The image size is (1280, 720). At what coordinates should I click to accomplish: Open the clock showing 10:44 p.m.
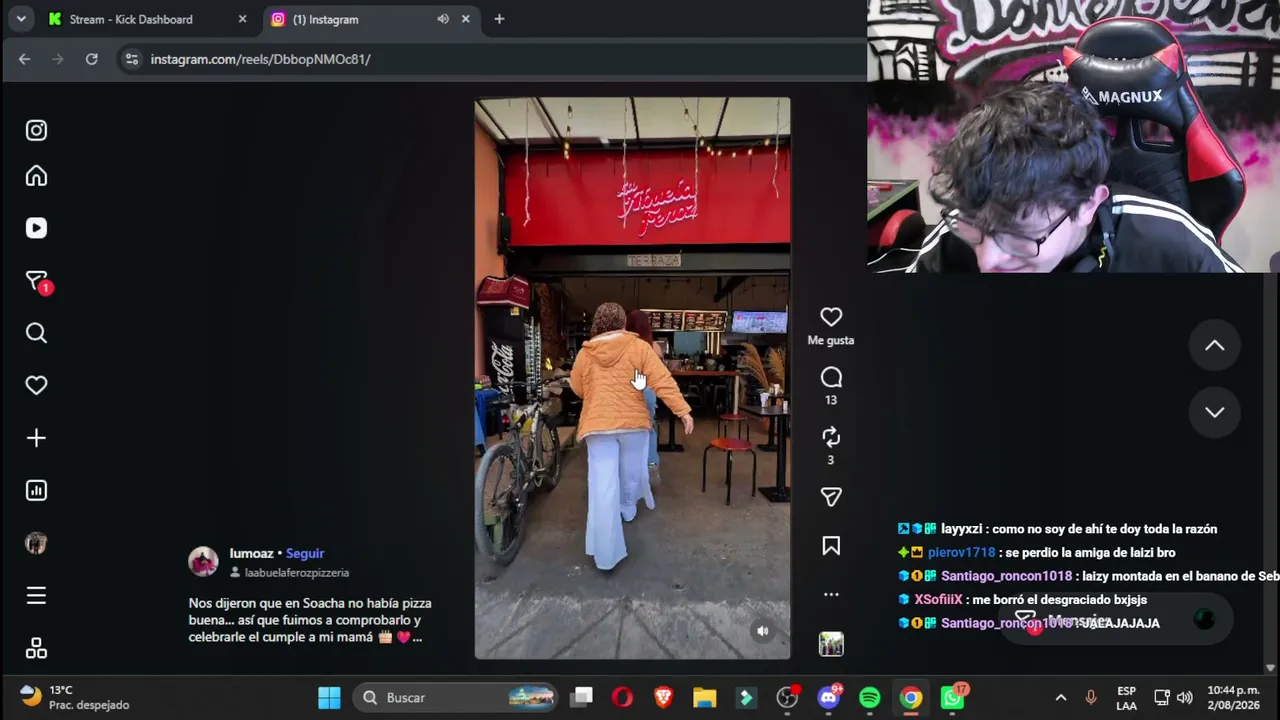pyautogui.click(x=1233, y=698)
